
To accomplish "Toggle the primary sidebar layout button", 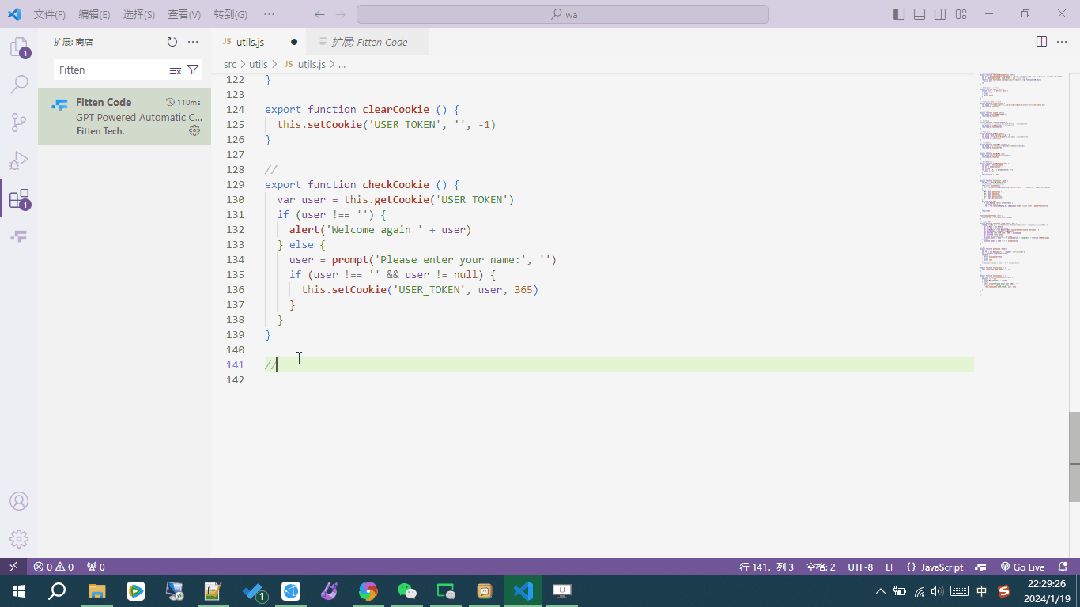I will coord(898,14).
